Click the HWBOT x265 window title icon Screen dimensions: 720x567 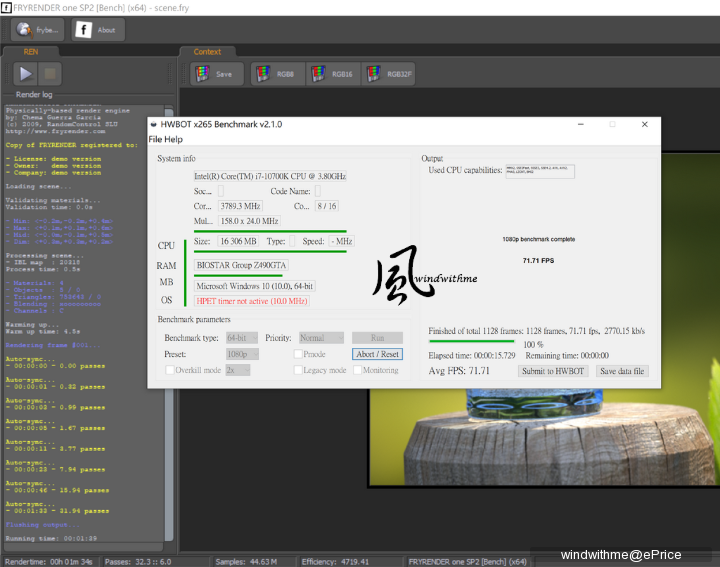coord(154,124)
